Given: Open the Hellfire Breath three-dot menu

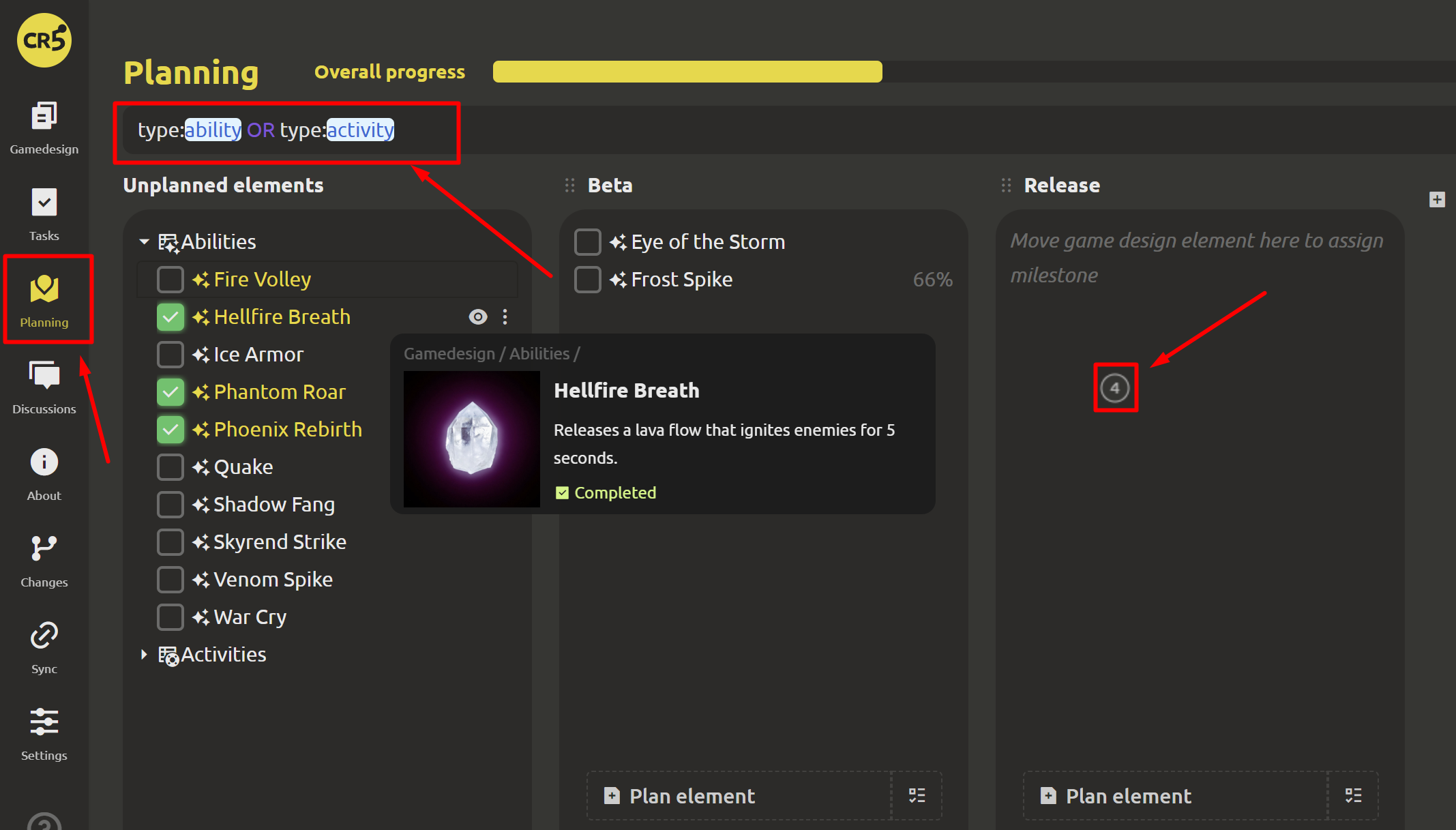Looking at the screenshot, I should click(505, 316).
